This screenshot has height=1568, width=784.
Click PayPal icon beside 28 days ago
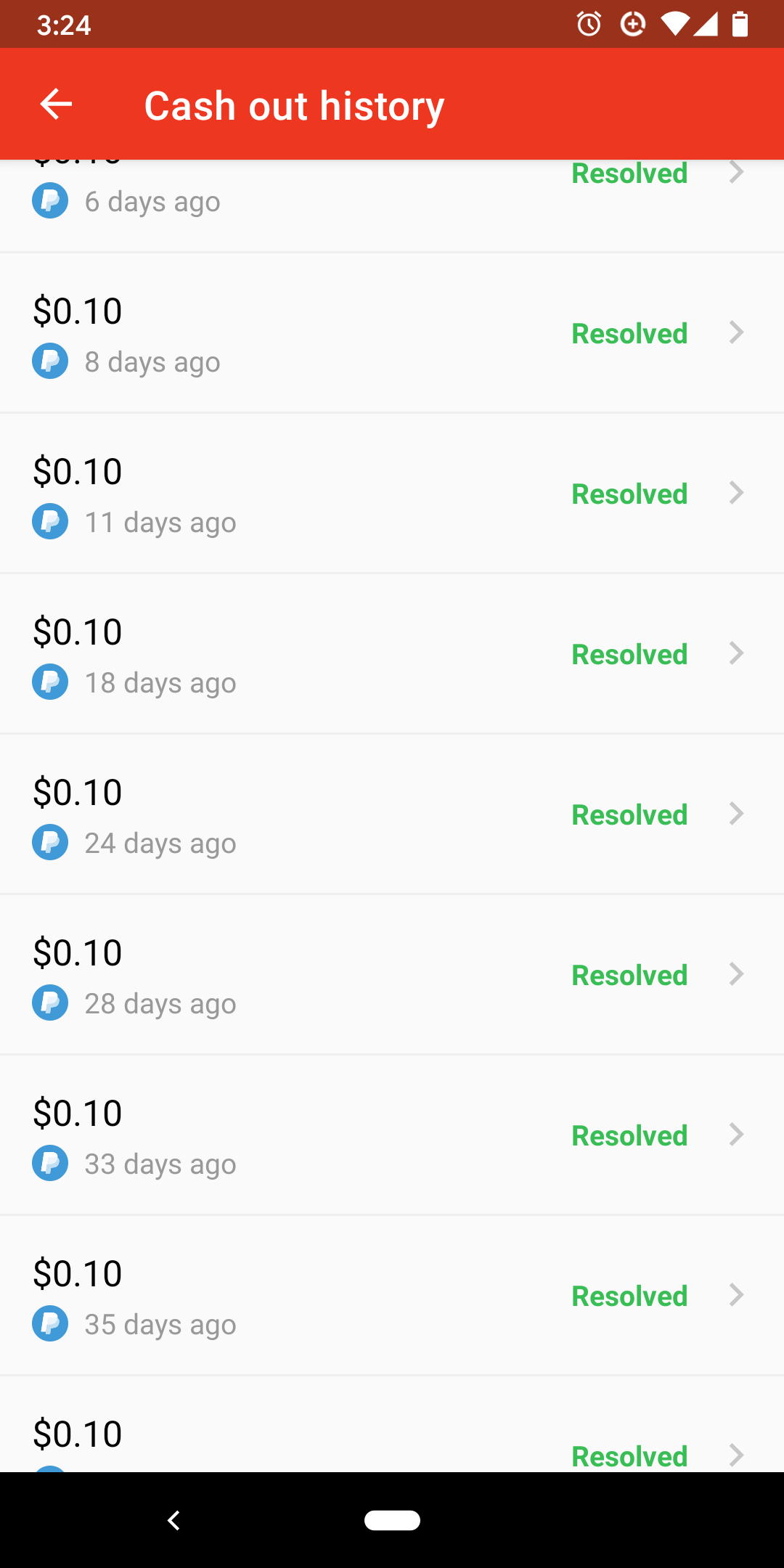tap(50, 1003)
